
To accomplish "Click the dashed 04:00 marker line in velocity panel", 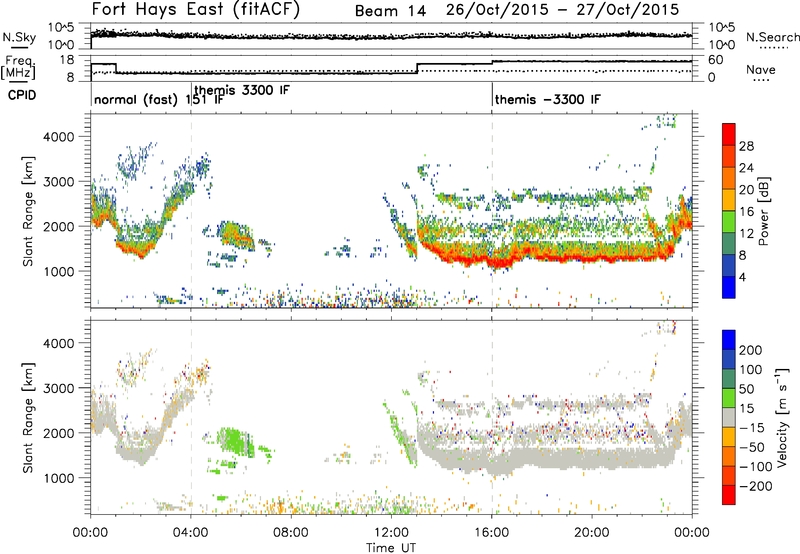I will pos(191,417).
